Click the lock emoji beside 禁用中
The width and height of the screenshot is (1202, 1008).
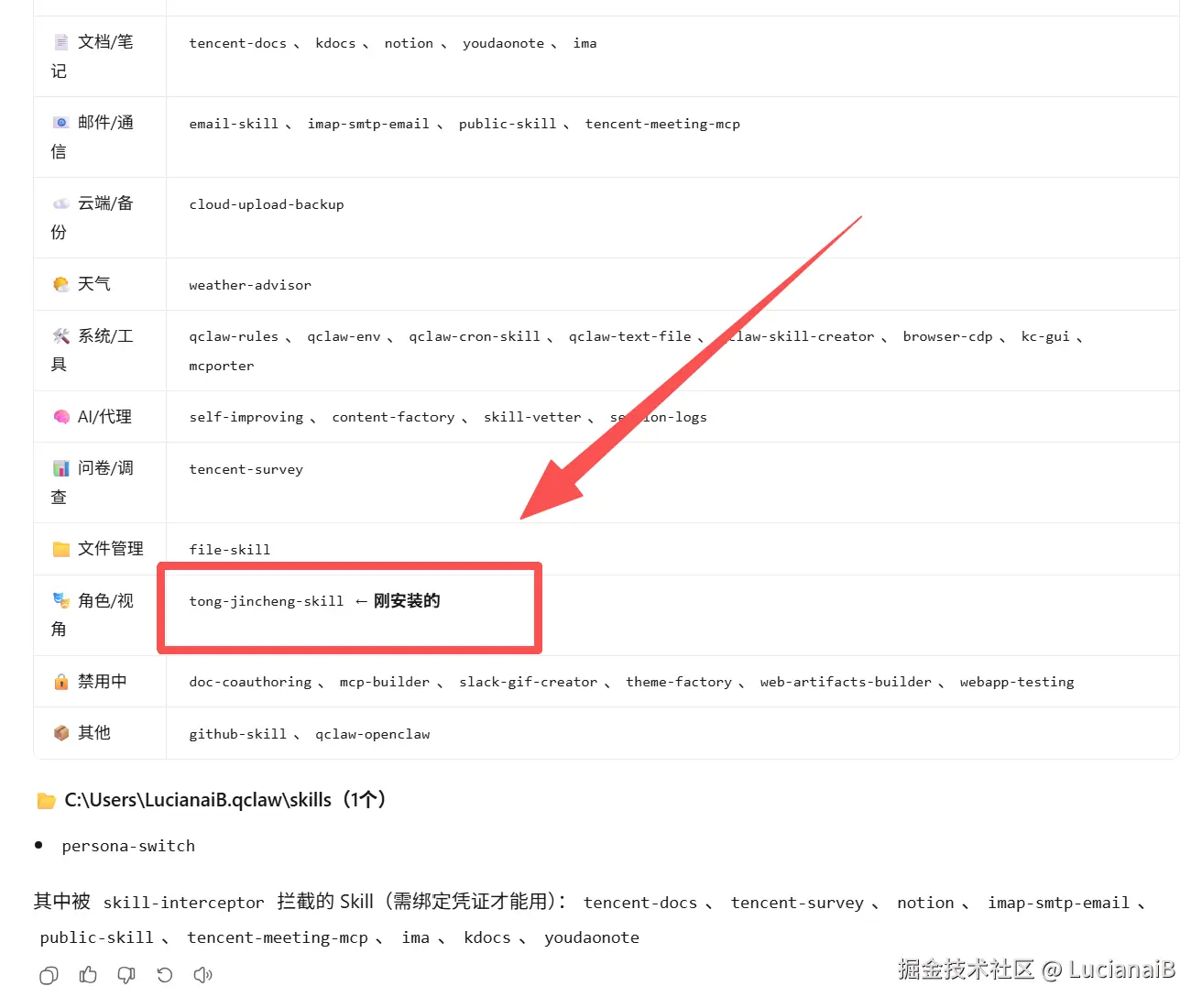(60, 681)
